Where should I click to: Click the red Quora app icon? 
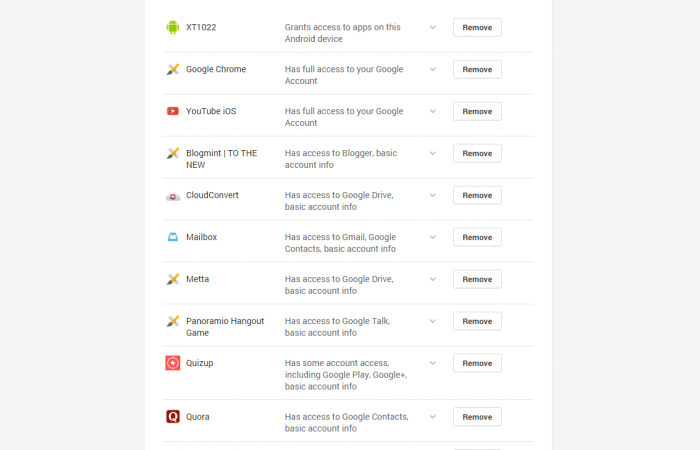[x=173, y=417]
